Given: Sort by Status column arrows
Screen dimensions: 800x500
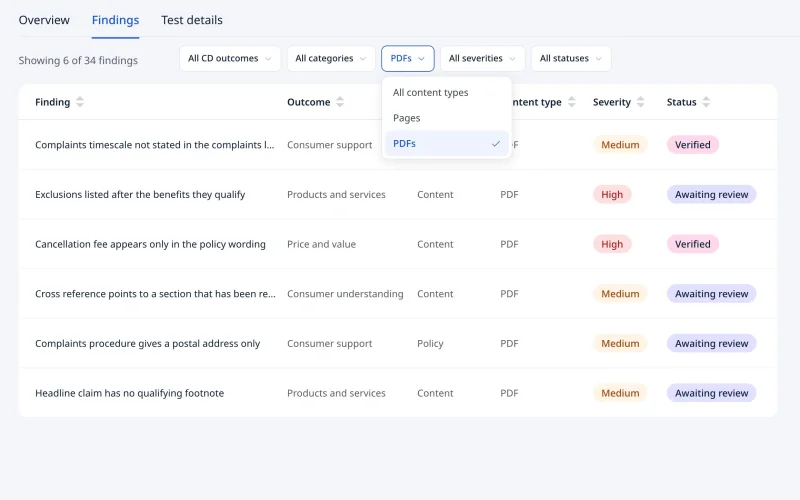Looking at the screenshot, I should click(706, 102).
